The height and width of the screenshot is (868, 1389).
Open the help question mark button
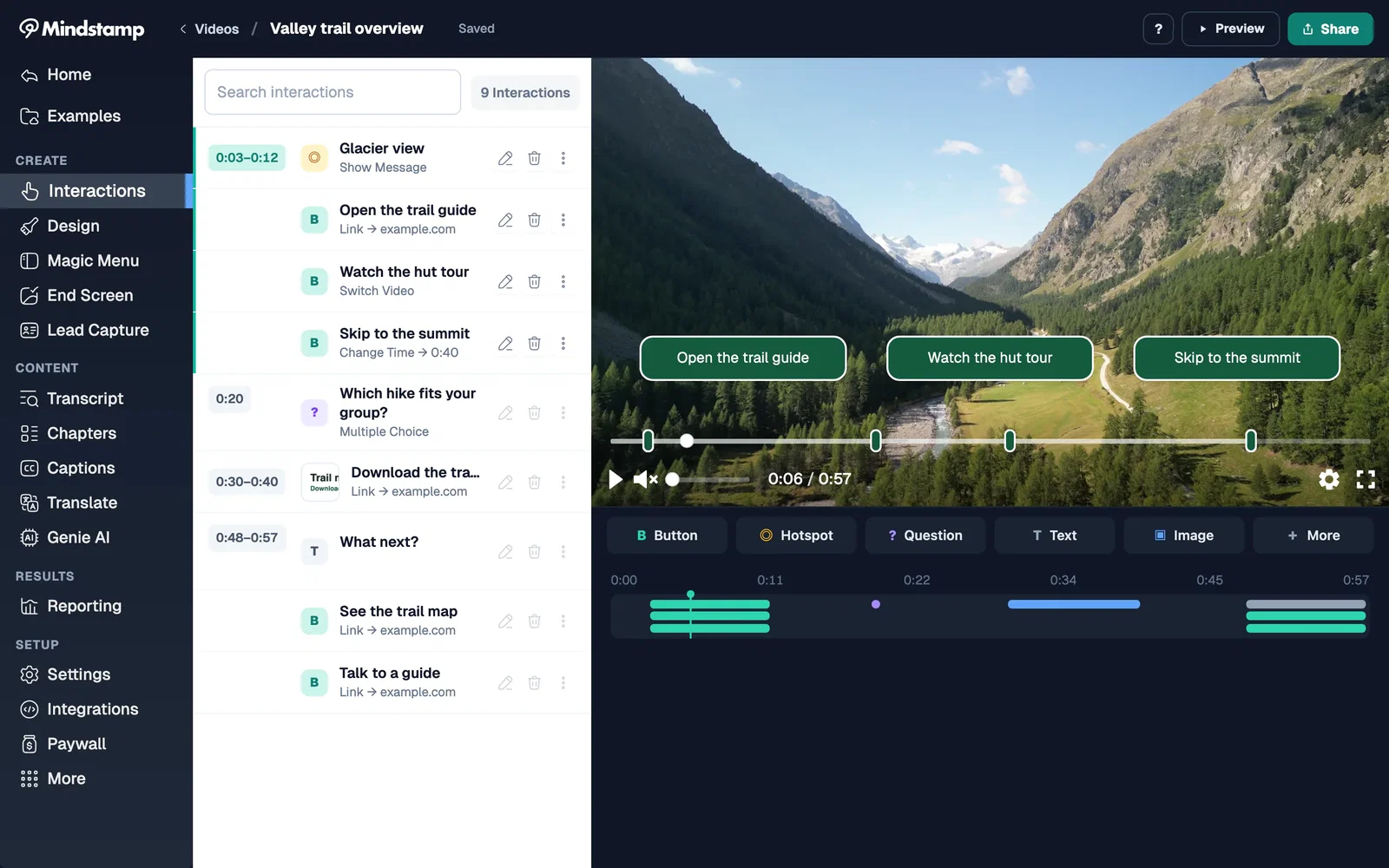pyautogui.click(x=1158, y=29)
